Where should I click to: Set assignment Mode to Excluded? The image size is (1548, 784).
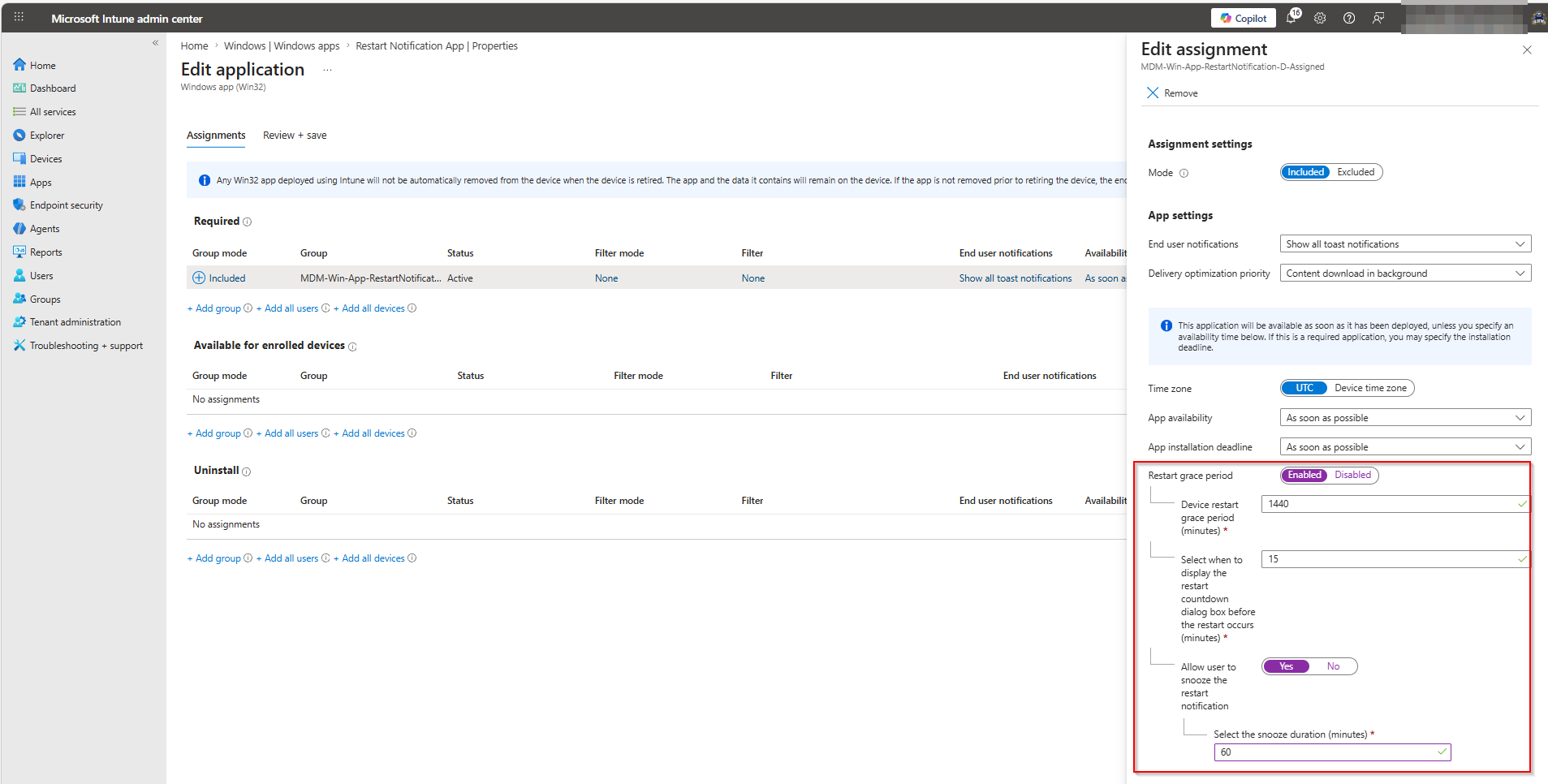1355,171
